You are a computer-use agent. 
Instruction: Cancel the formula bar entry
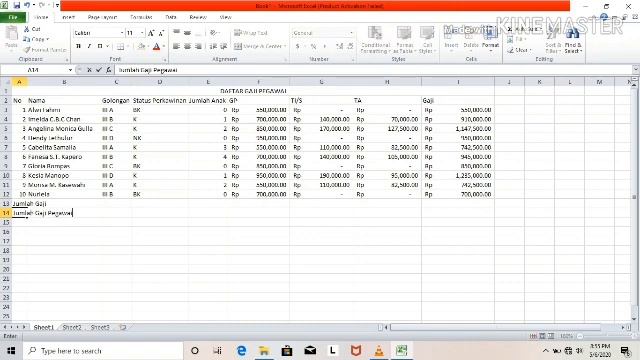pos(89,70)
